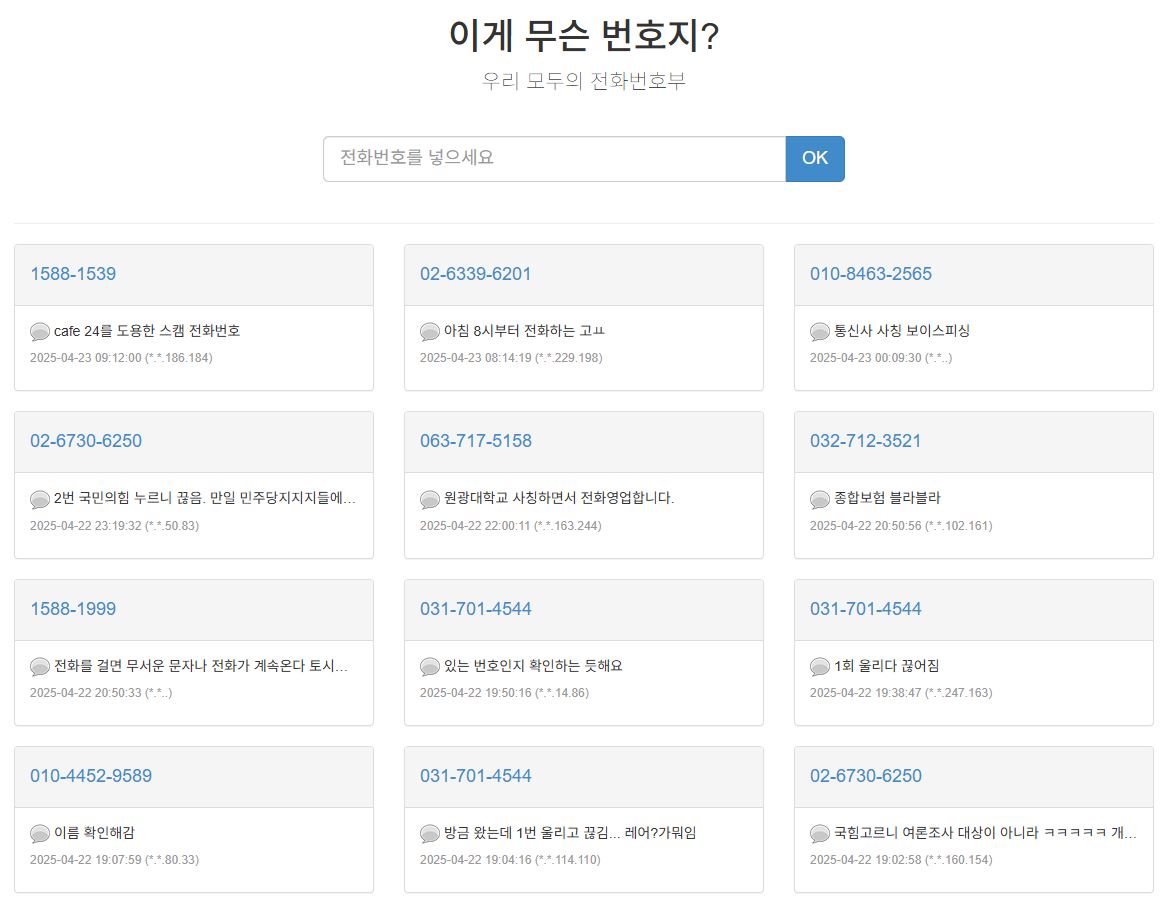Open the 063-717-5158 number link
Image resolution: width=1167 pixels, height=899 pixels.
[476, 441]
